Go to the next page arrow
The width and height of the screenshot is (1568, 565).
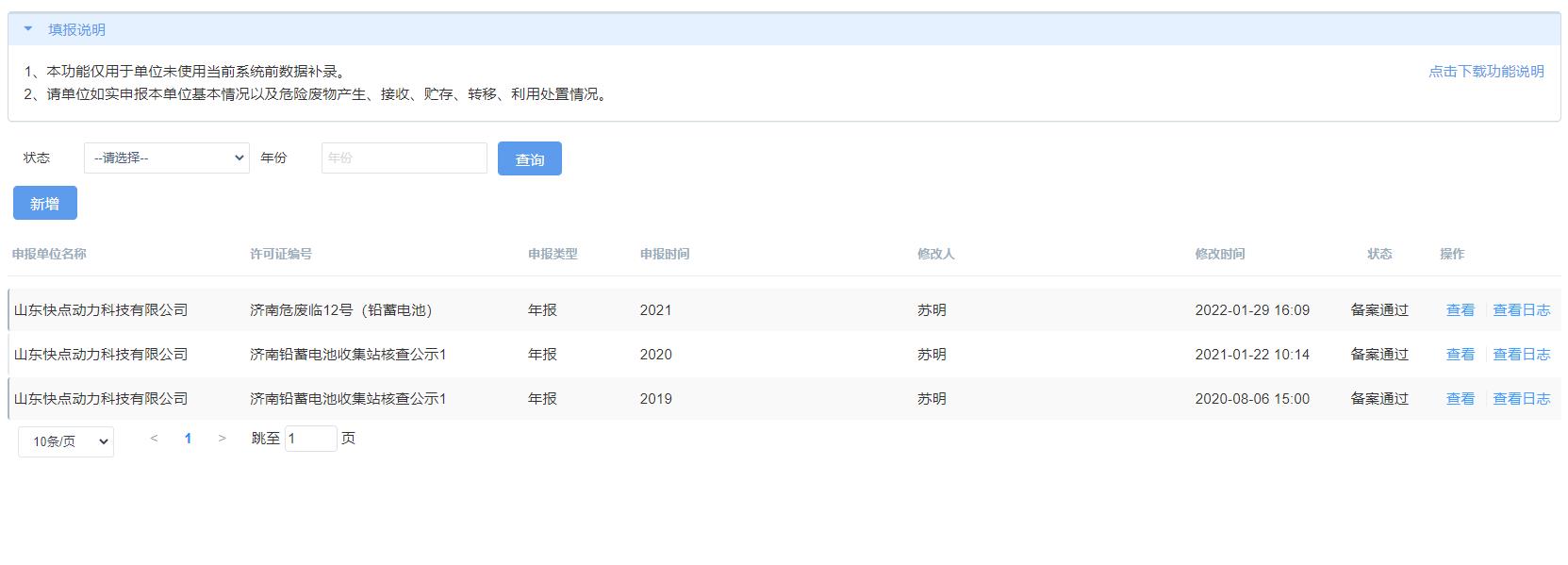(222, 438)
